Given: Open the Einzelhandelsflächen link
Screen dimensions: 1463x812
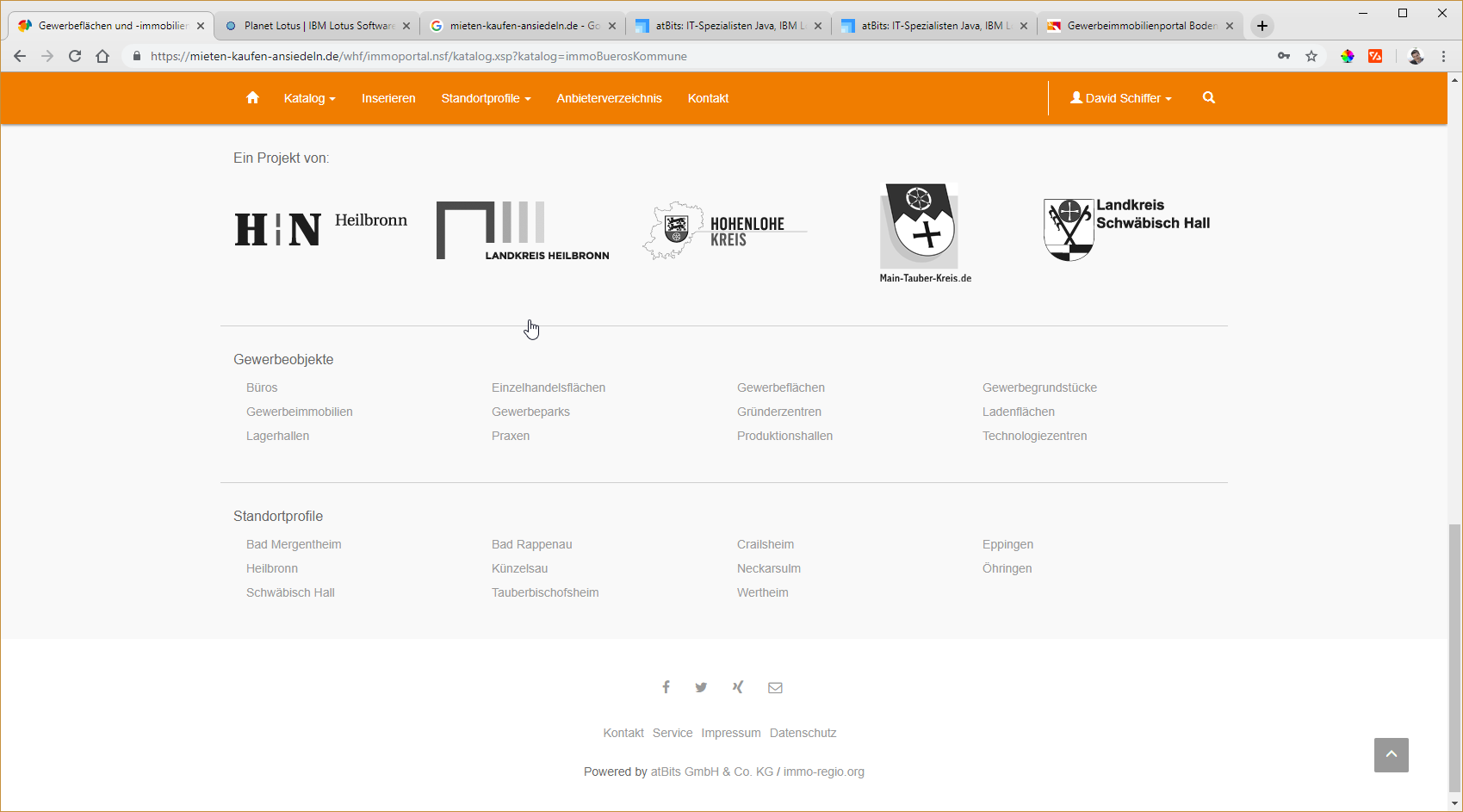Looking at the screenshot, I should (549, 387).
